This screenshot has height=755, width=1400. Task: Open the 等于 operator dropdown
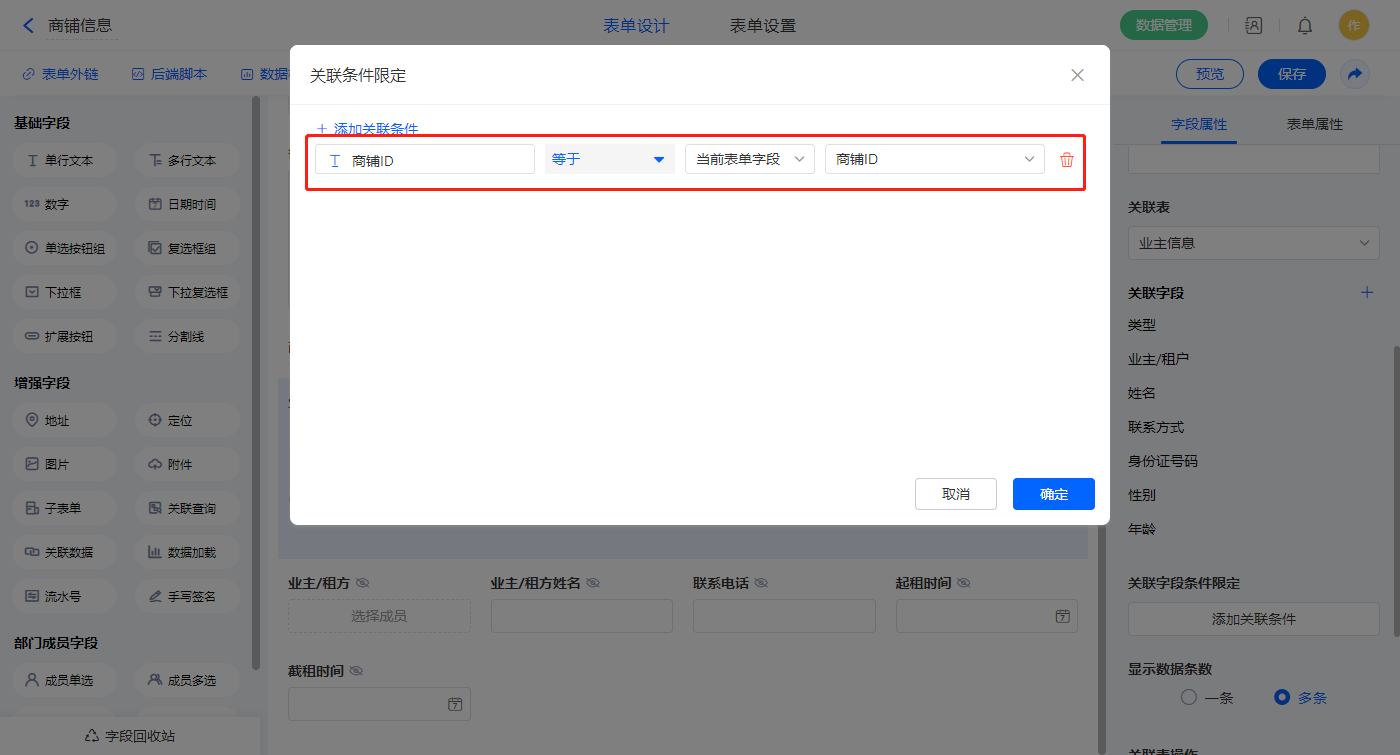609,159
